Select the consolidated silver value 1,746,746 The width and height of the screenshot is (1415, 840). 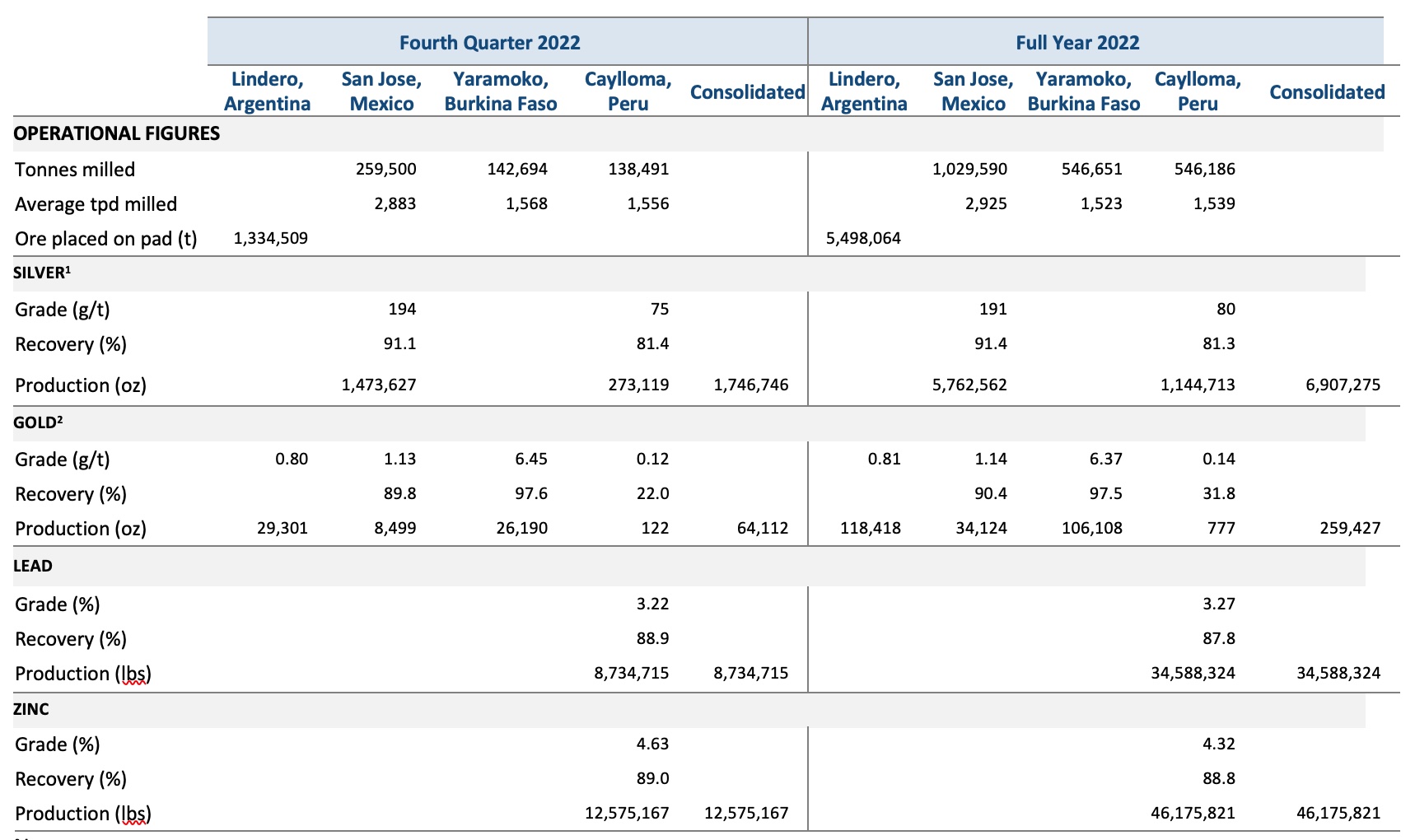[x=750, y=385]
